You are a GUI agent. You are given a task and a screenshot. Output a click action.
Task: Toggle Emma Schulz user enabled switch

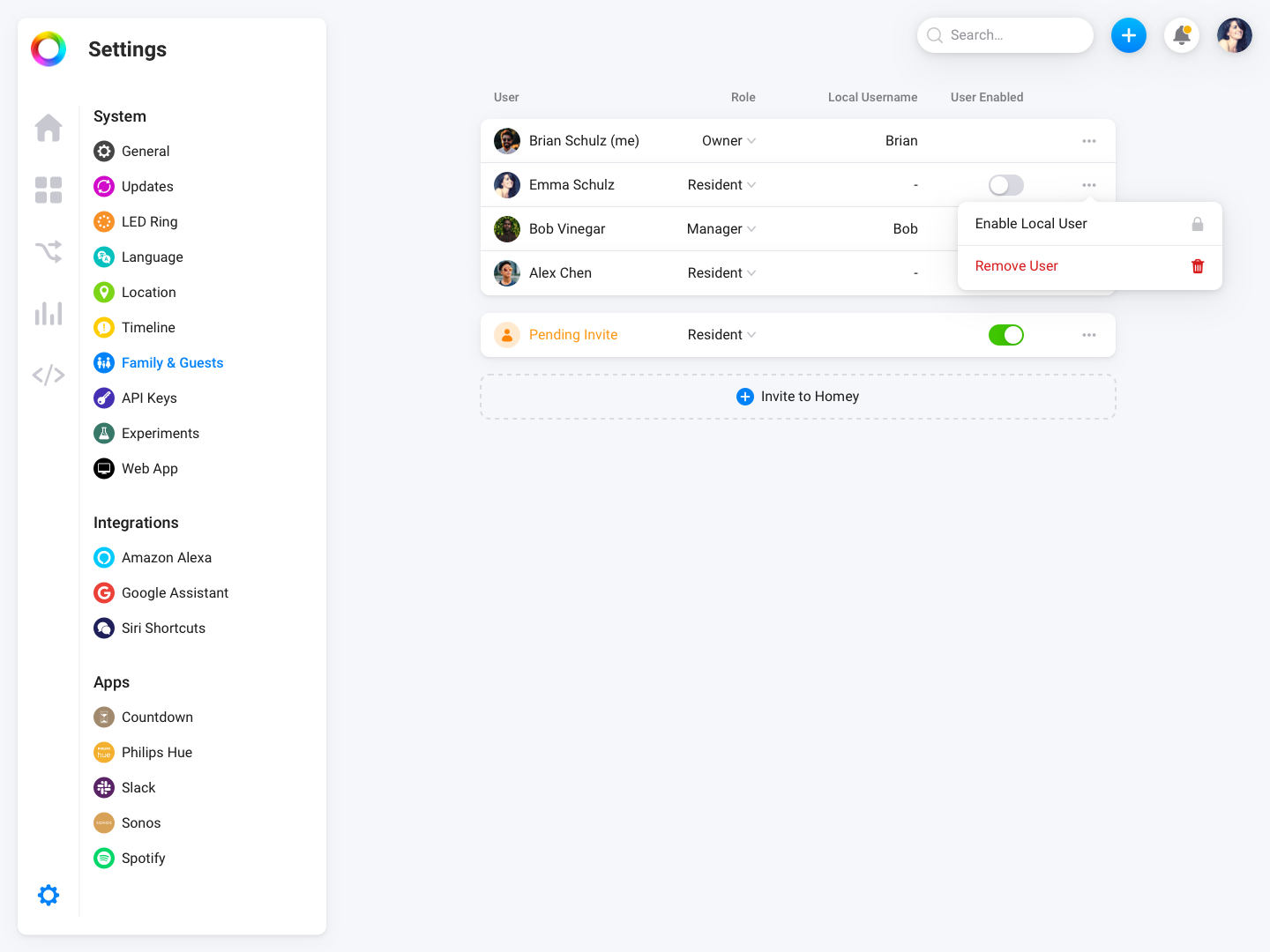[x=1006, y=185]
